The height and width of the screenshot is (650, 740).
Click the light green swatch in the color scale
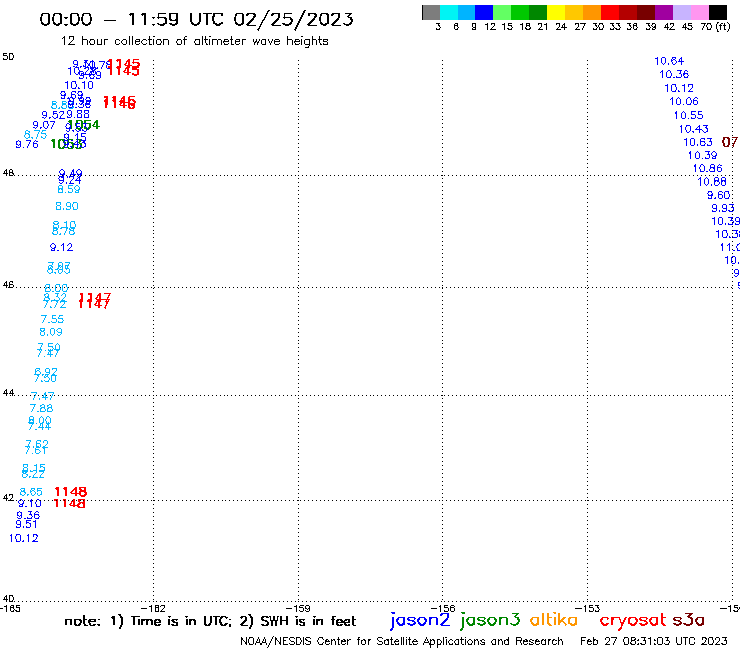click(502, 12)
